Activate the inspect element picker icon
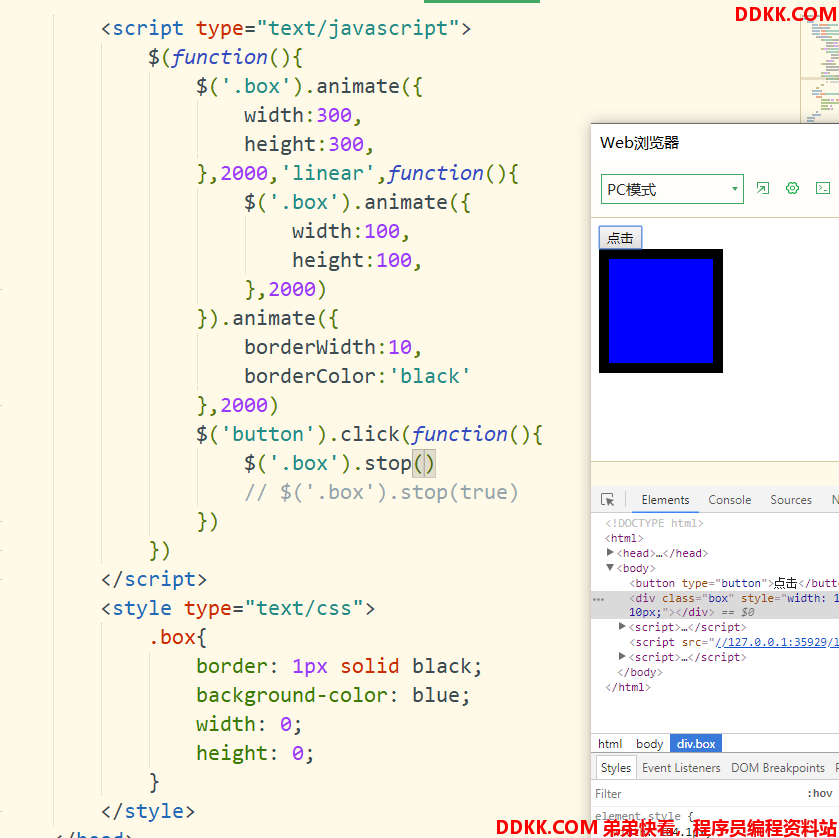This screenshot has width=839, height=838. click(607, 499)
